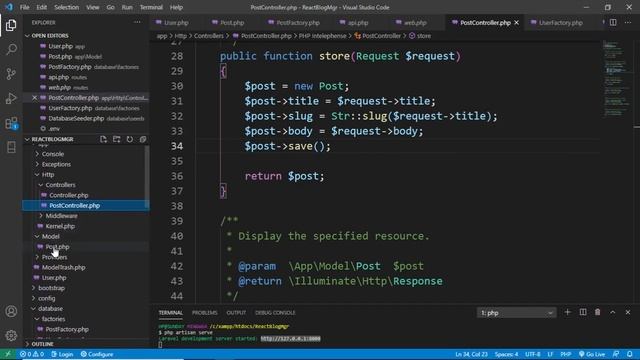Image resolution: width=640 pixels, height=360 pixels.
Task: Click the feedback icon in status bar
Action: click(x=616, y=354)
